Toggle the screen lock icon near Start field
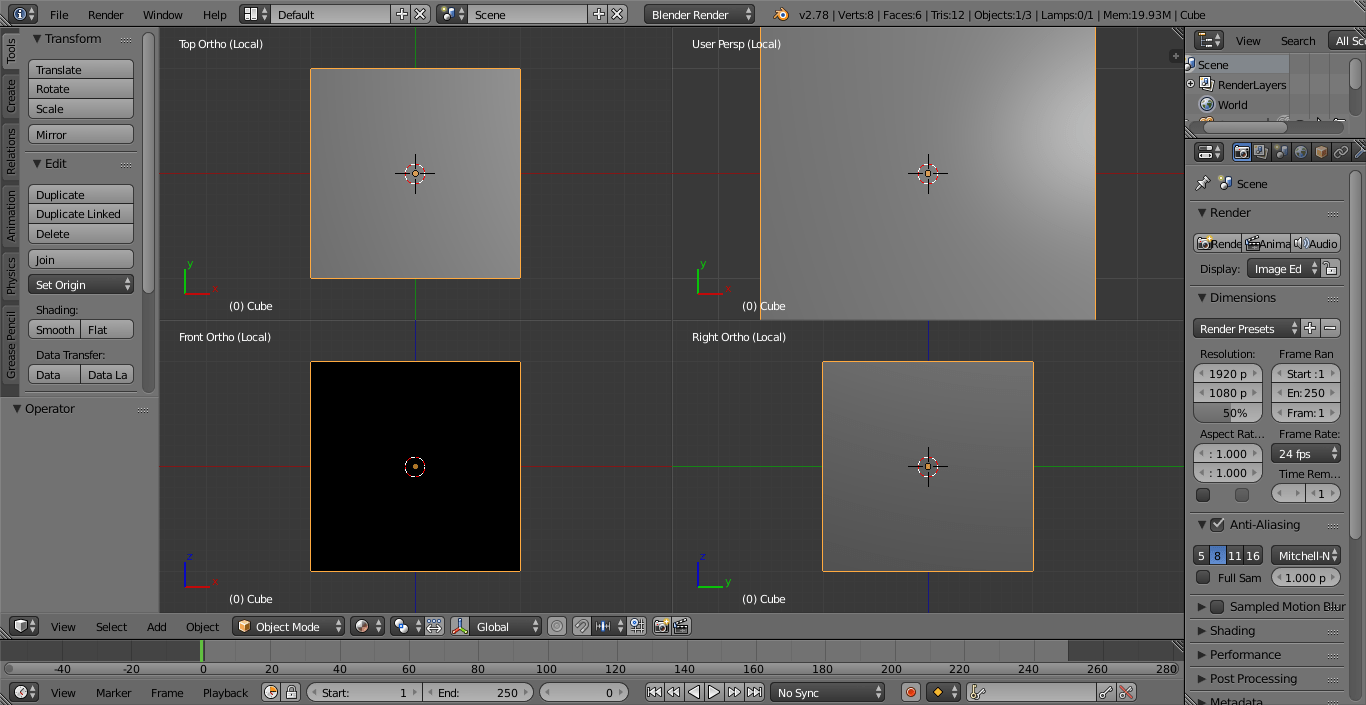The width and height of the screenshot is (1366, 705). point(291,692)
